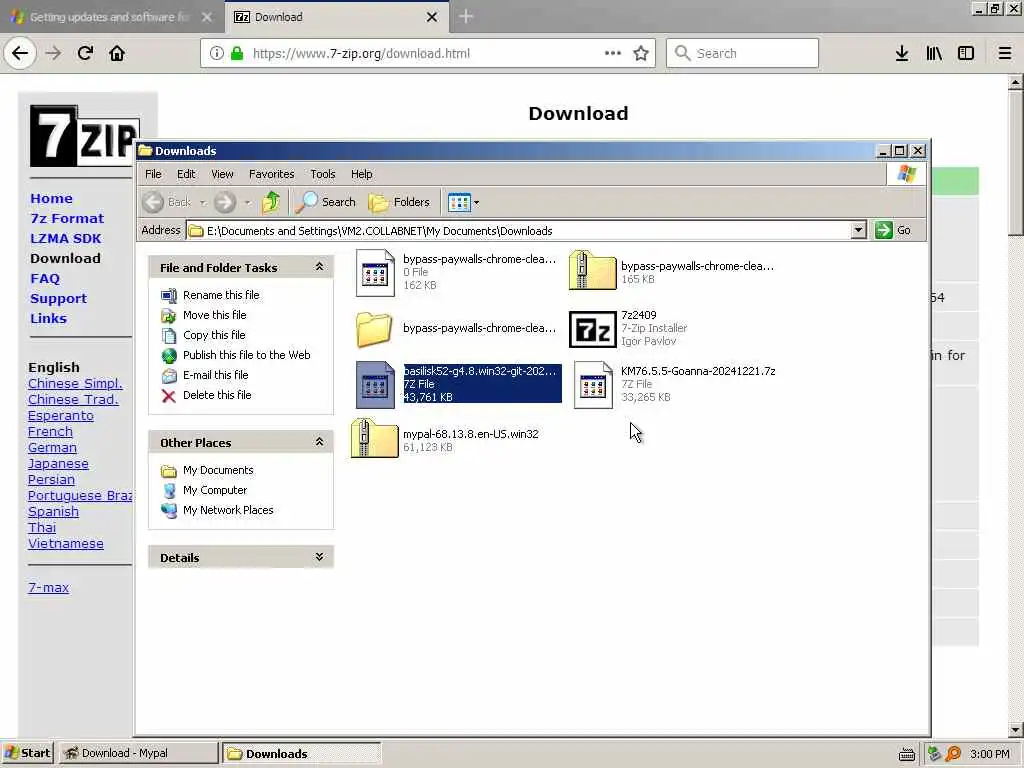This screenshot has width=1024, height=768.
Task: Go to My Documents in Other Places
Action: pyautogui.click(x=217, y=470)
